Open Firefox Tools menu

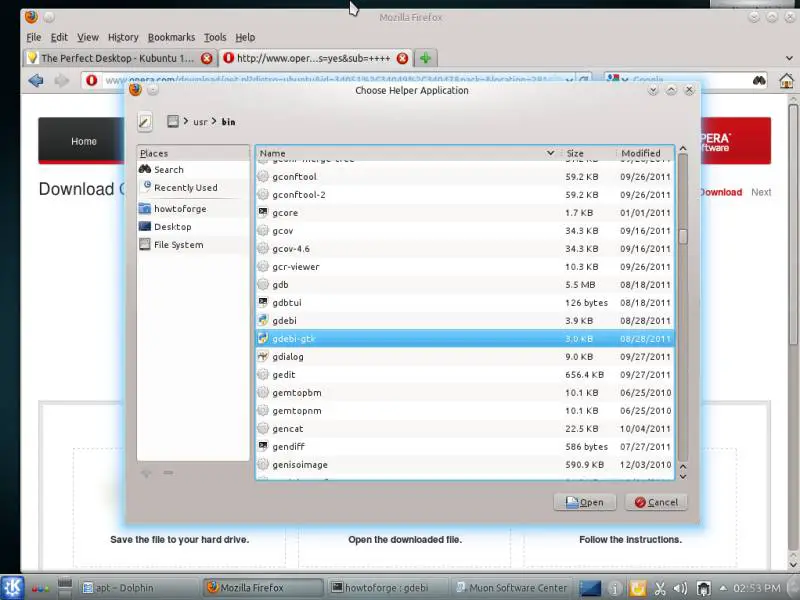pos(215,37)
